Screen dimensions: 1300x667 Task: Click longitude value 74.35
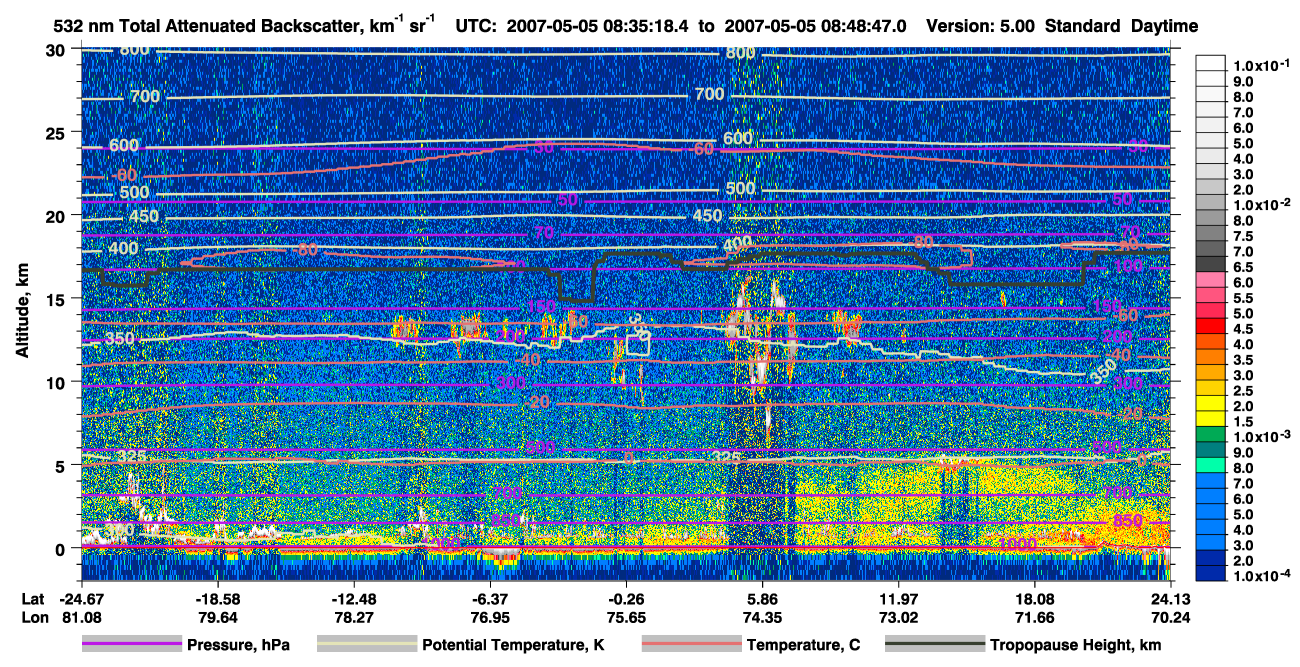tap(763, 617)
